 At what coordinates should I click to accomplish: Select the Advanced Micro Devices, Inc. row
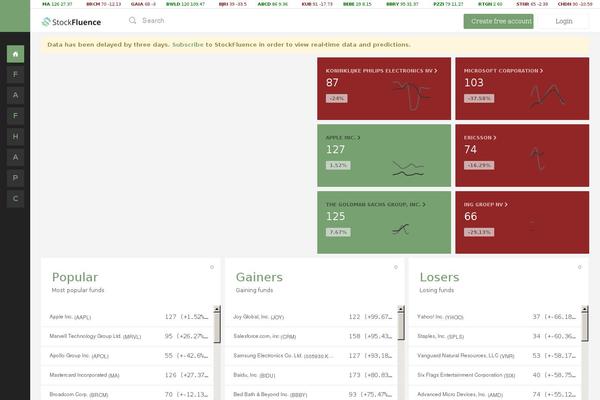click(495, 394)
